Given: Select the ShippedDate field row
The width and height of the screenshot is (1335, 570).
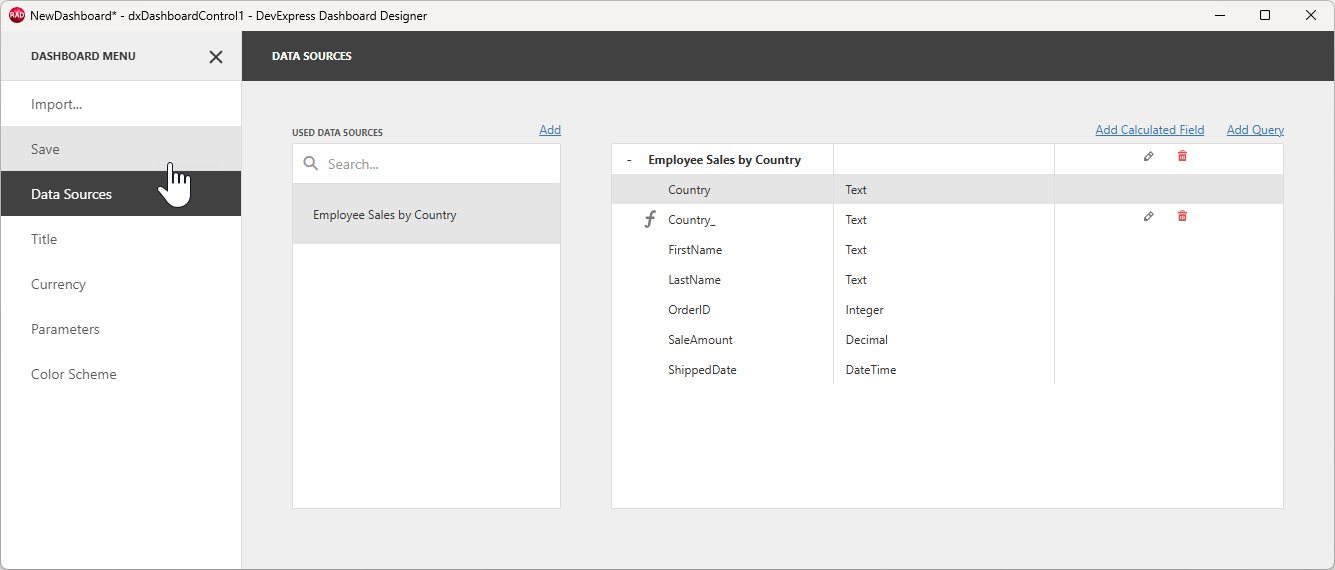Looking at the screenshot, I should pos(947,370).
